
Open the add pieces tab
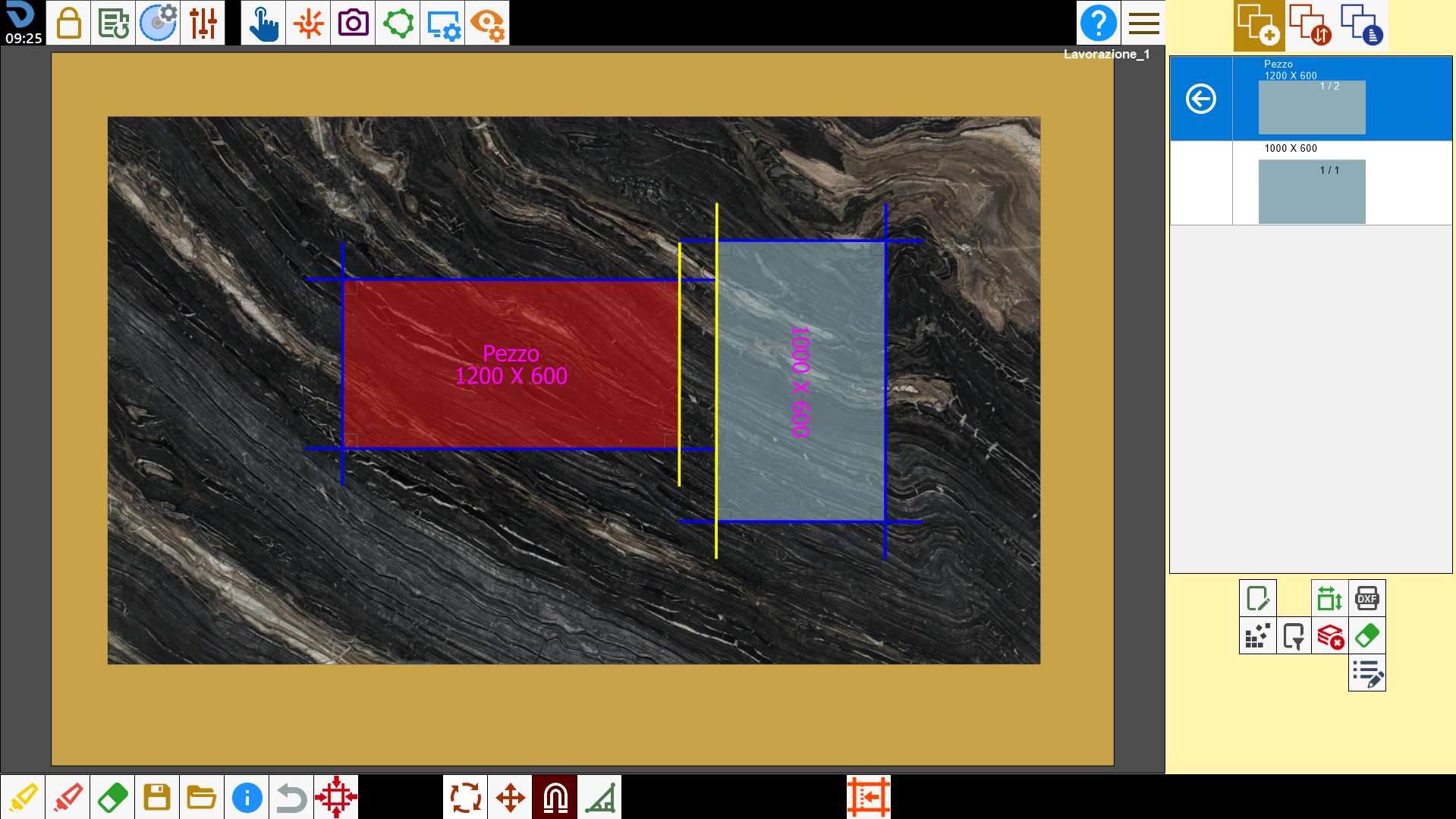point(1259,25)
